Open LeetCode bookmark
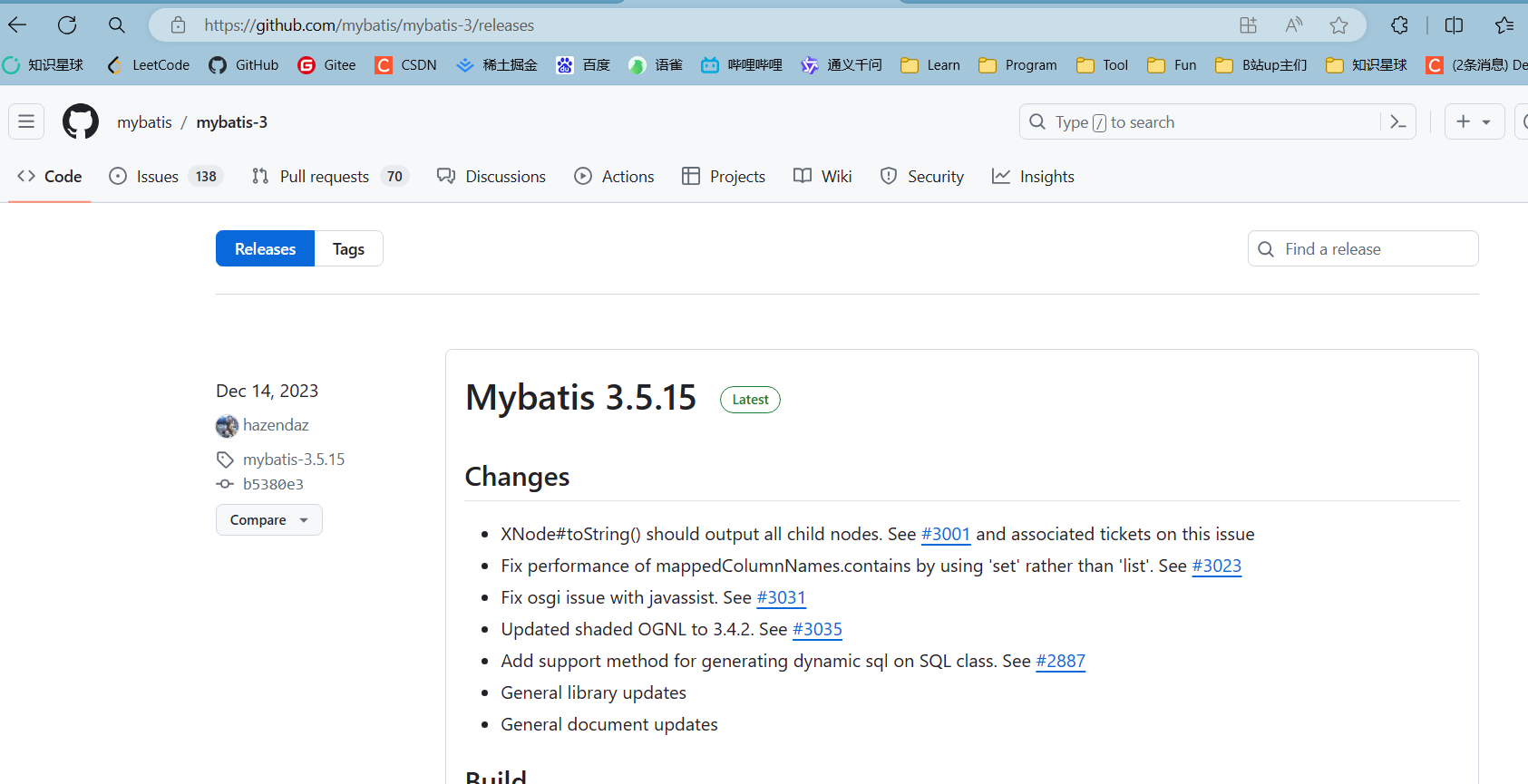1528x784 pixels. [149, 65]
